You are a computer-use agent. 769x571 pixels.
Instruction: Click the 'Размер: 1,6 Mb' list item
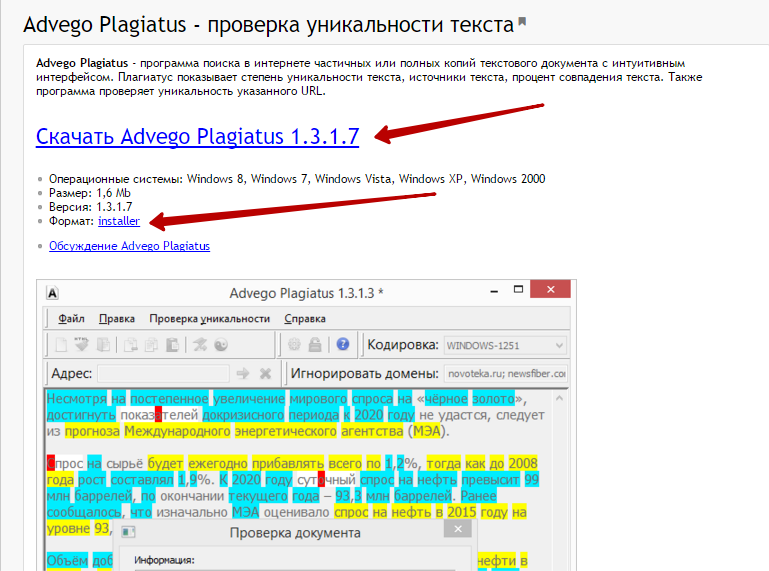90,193
